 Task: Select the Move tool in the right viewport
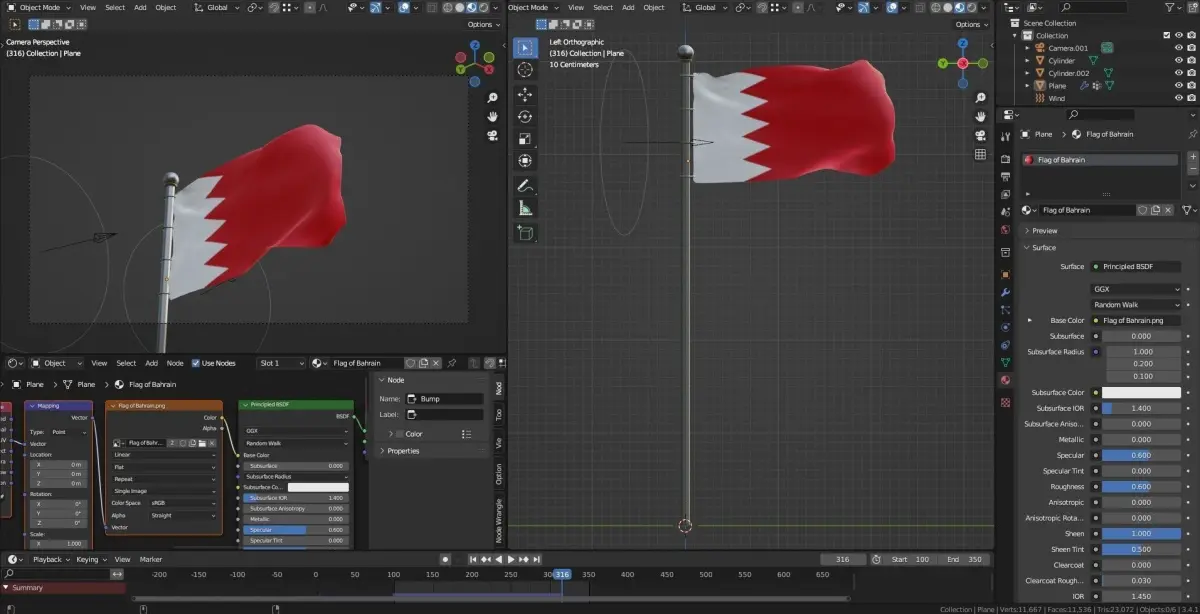pos(525,95)
